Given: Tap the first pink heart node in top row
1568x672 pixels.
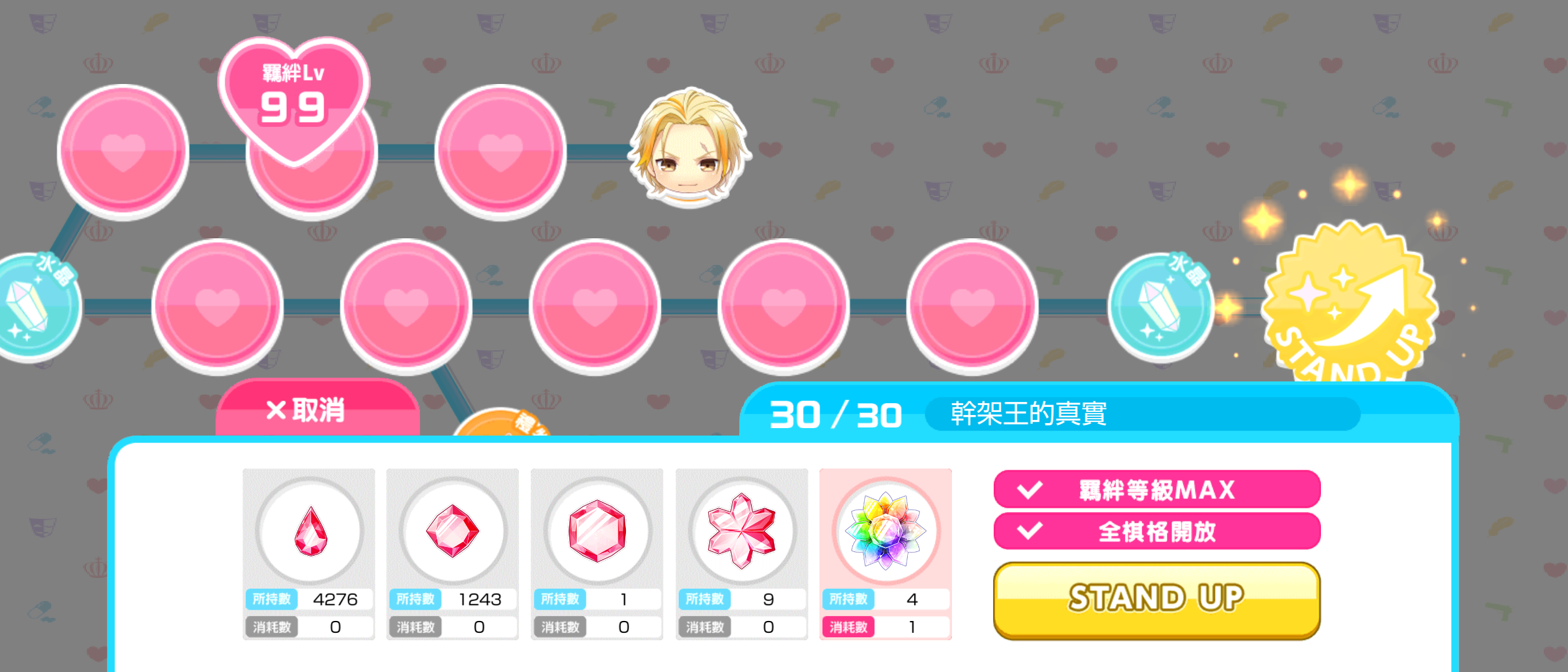Looking at the screenshot, I should [x=123, y=152].
